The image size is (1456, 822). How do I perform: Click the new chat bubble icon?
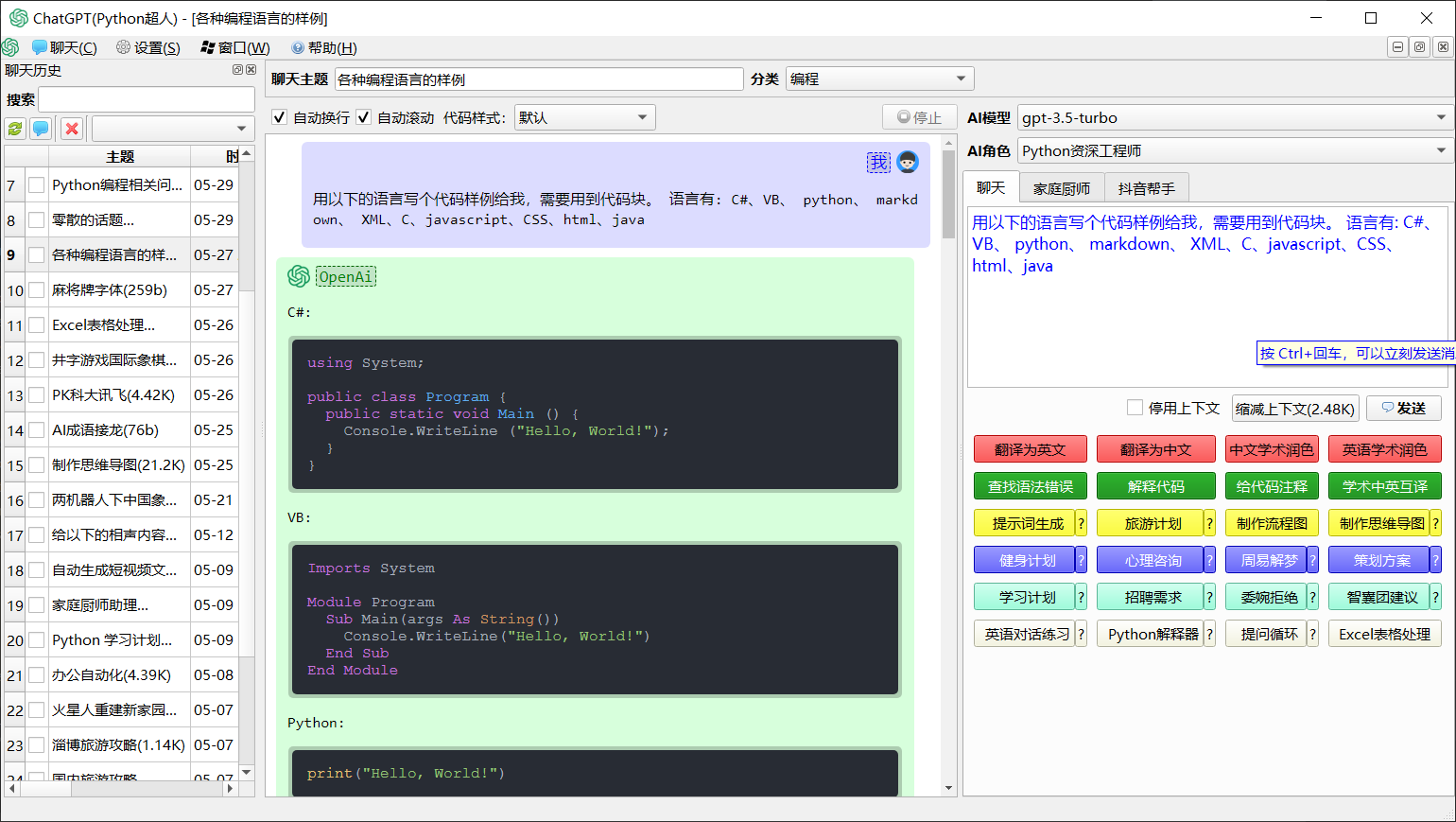(42, 129)
